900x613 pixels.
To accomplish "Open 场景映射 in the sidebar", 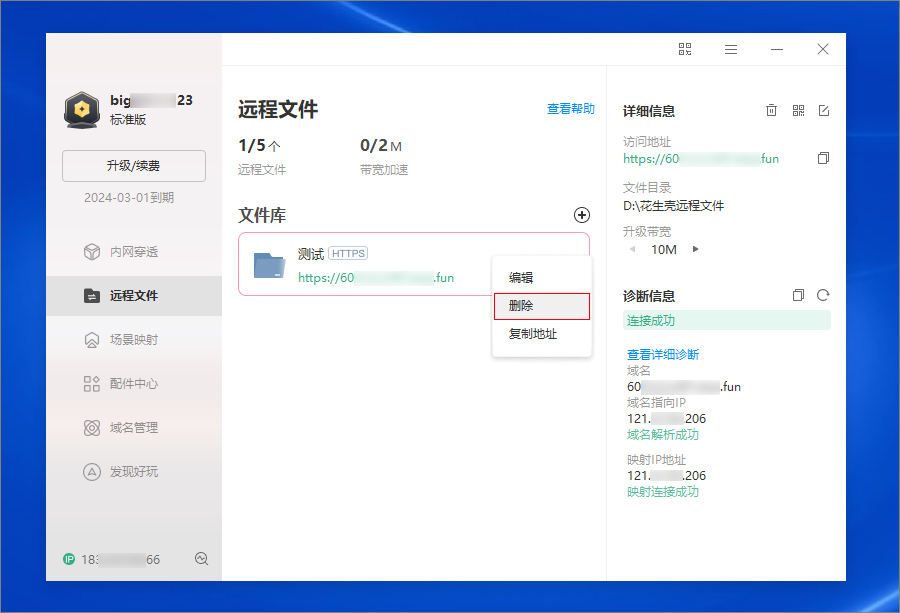I will [134, 340].
